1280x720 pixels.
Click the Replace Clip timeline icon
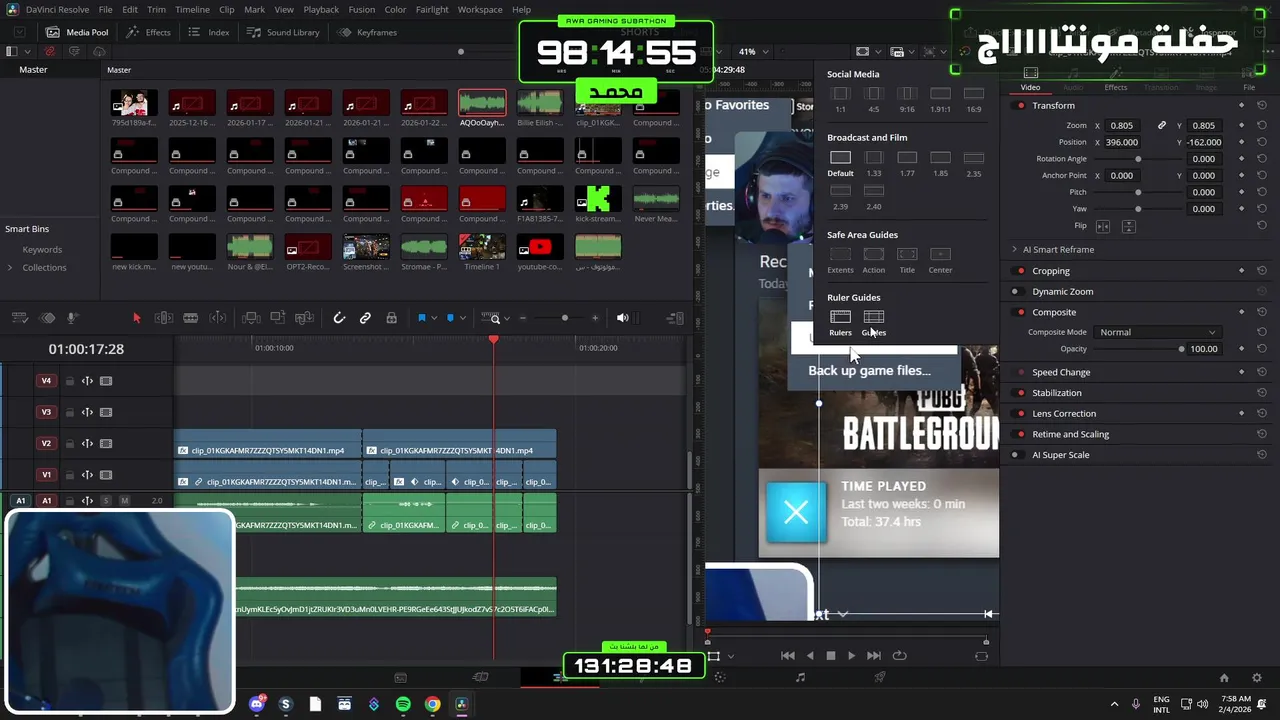pos(305,318)
